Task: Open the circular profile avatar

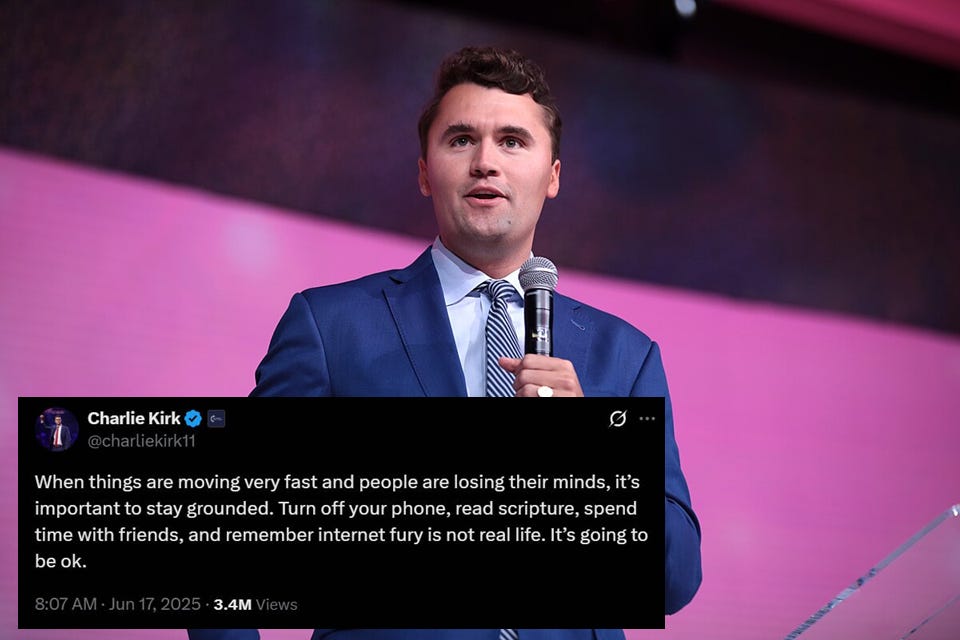Action: 57,429
